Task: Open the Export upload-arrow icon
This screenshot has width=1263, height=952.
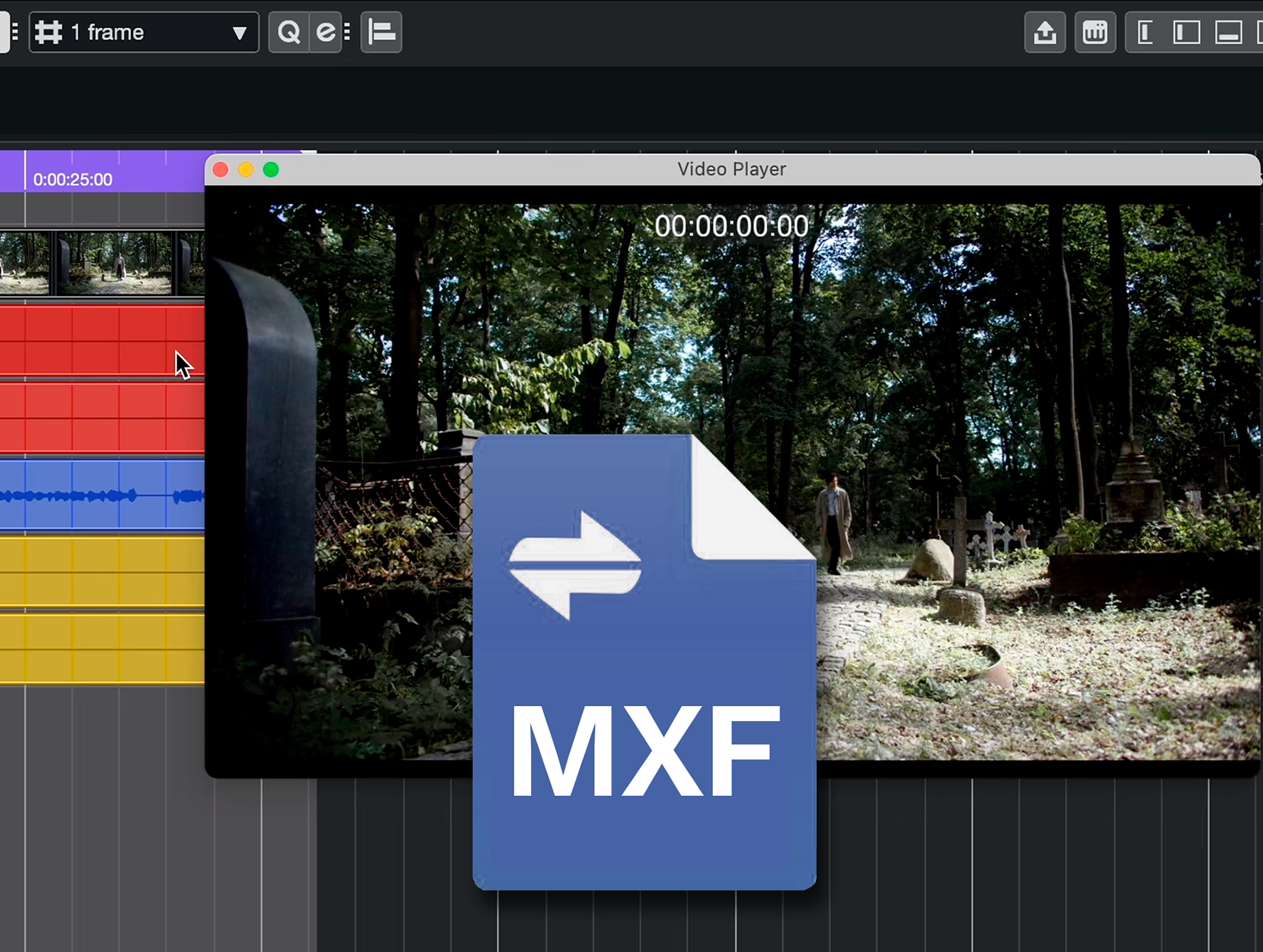Action: pyautogui.click(x=1045, y=33)
